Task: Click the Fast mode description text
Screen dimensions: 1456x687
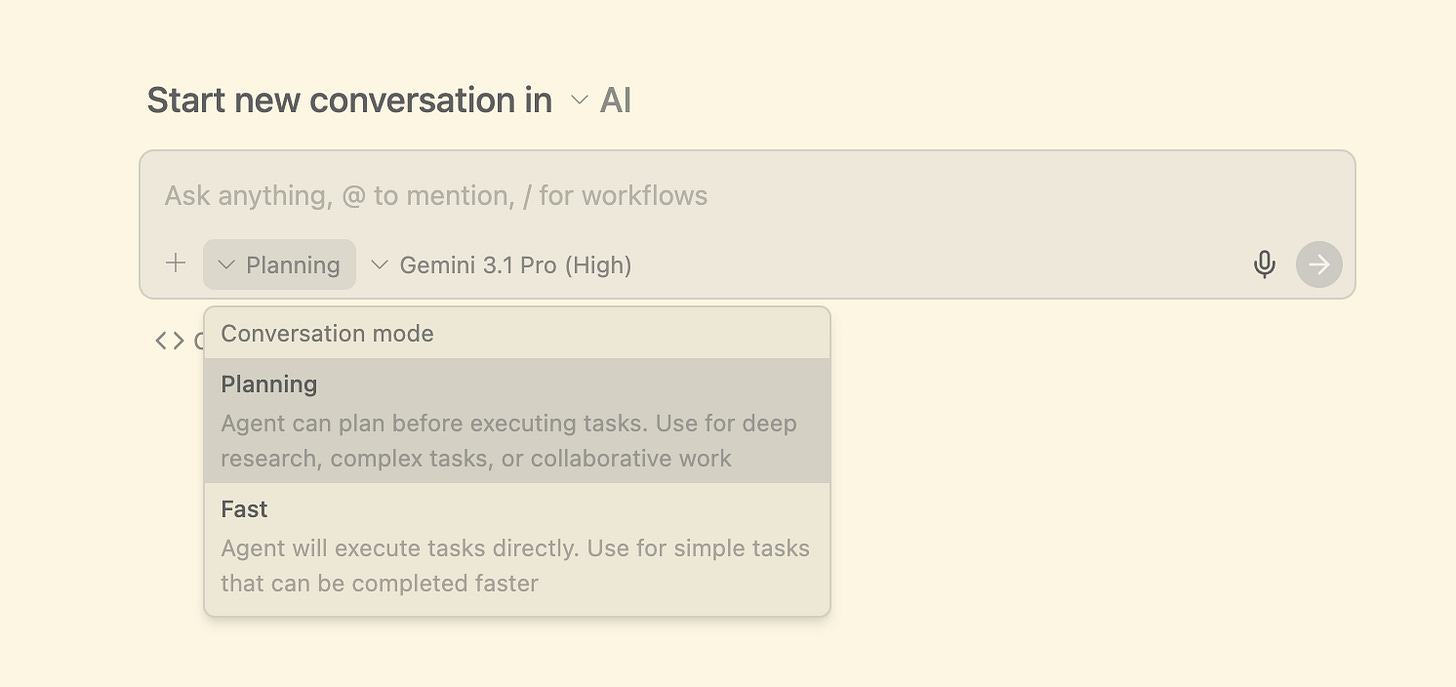Action: coord(515,565)
